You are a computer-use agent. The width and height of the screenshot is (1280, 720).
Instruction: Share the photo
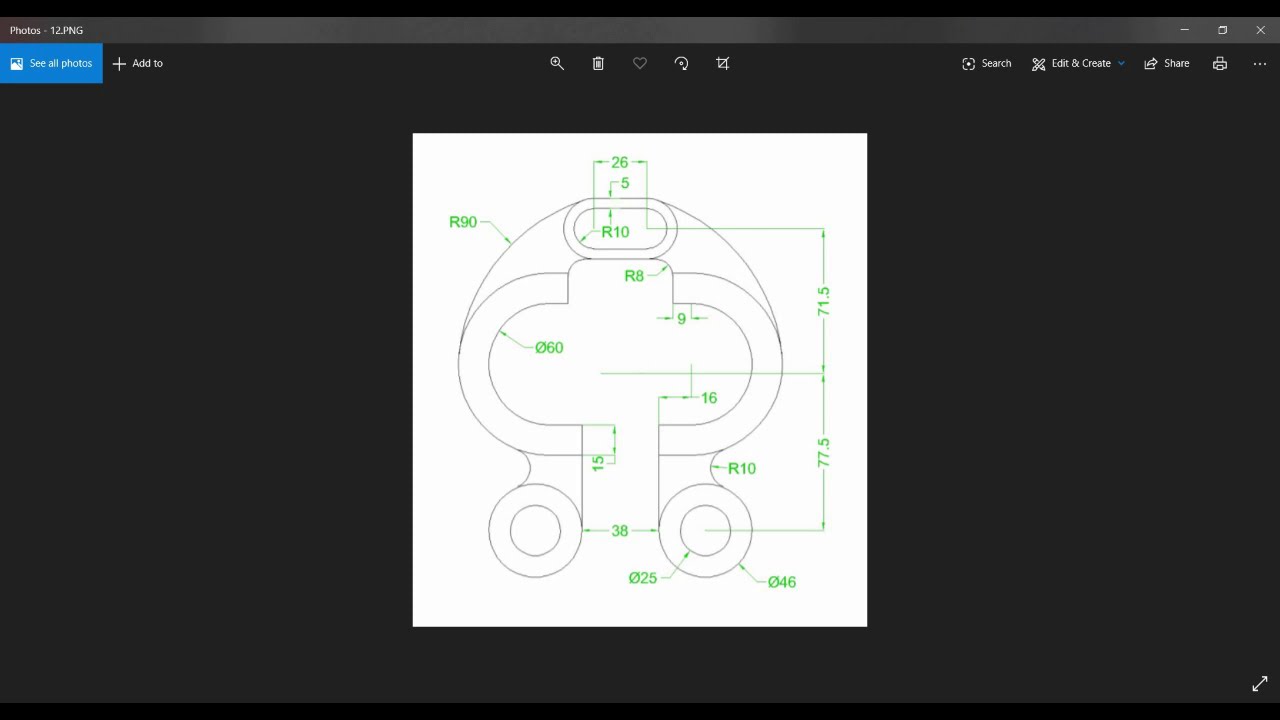coord(1167,63)
